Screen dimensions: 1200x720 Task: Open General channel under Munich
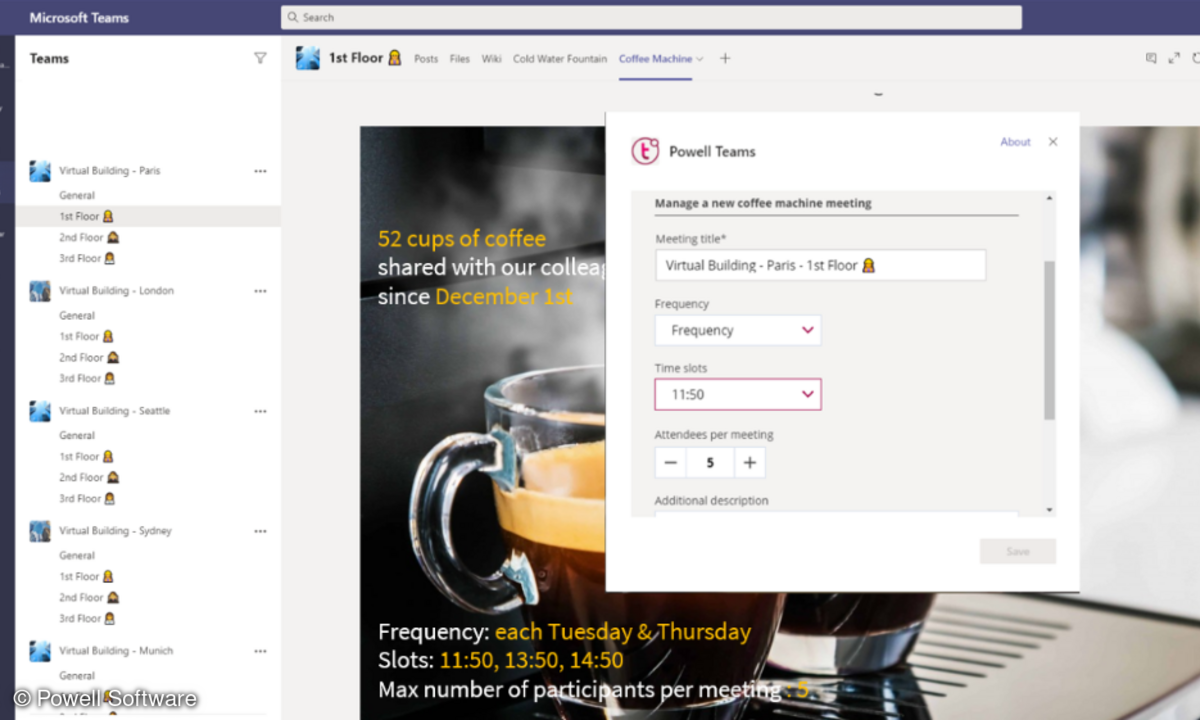(77, 676)
